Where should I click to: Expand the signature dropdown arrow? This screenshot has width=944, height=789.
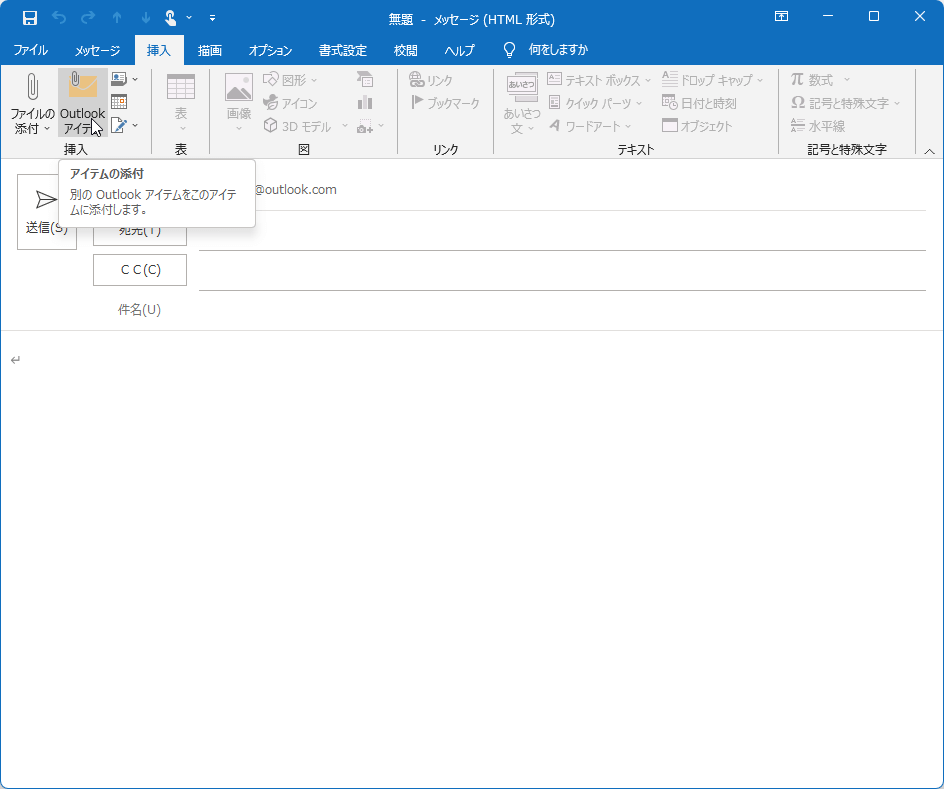click(135, 125)
